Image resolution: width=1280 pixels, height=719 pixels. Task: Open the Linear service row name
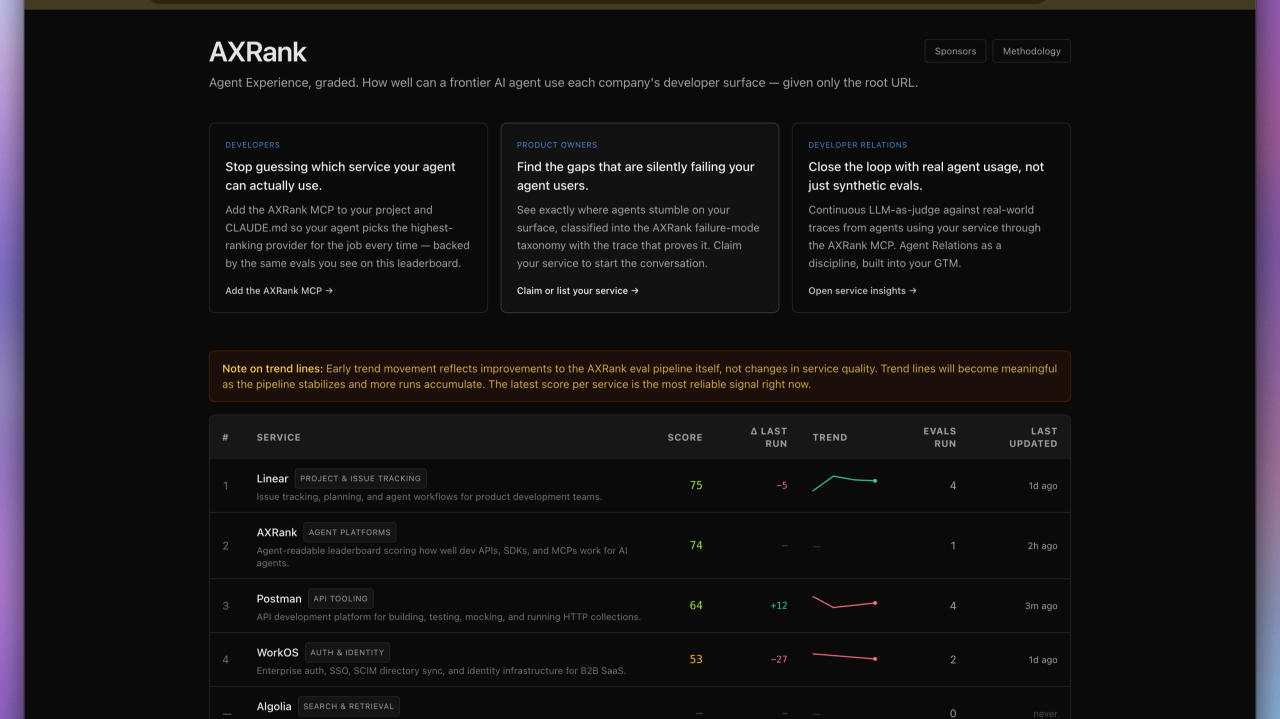272,478
